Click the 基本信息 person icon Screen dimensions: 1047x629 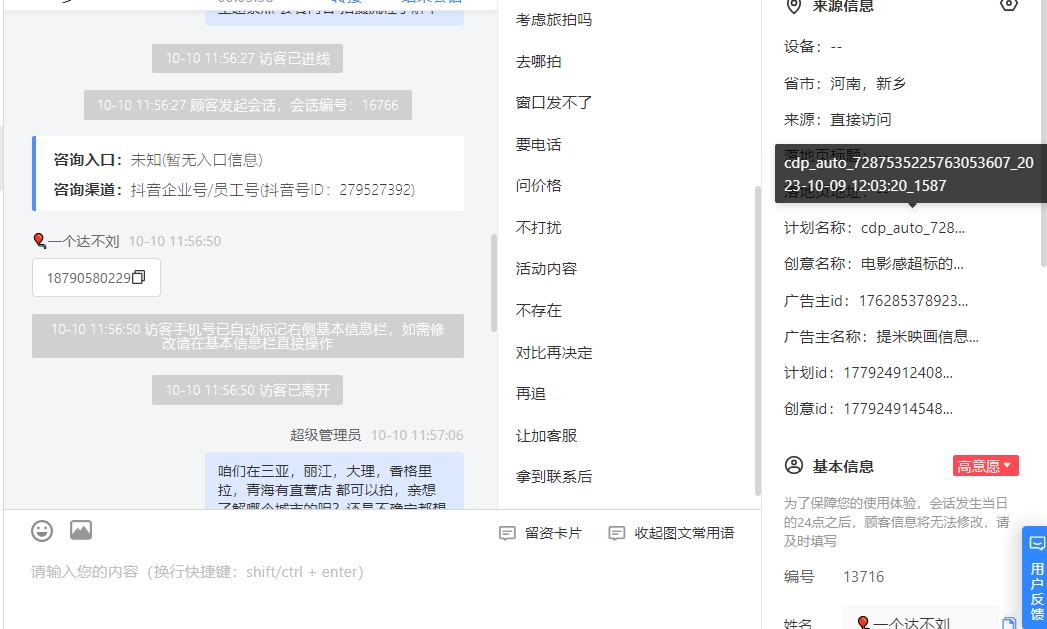click(x=794, y=465)
